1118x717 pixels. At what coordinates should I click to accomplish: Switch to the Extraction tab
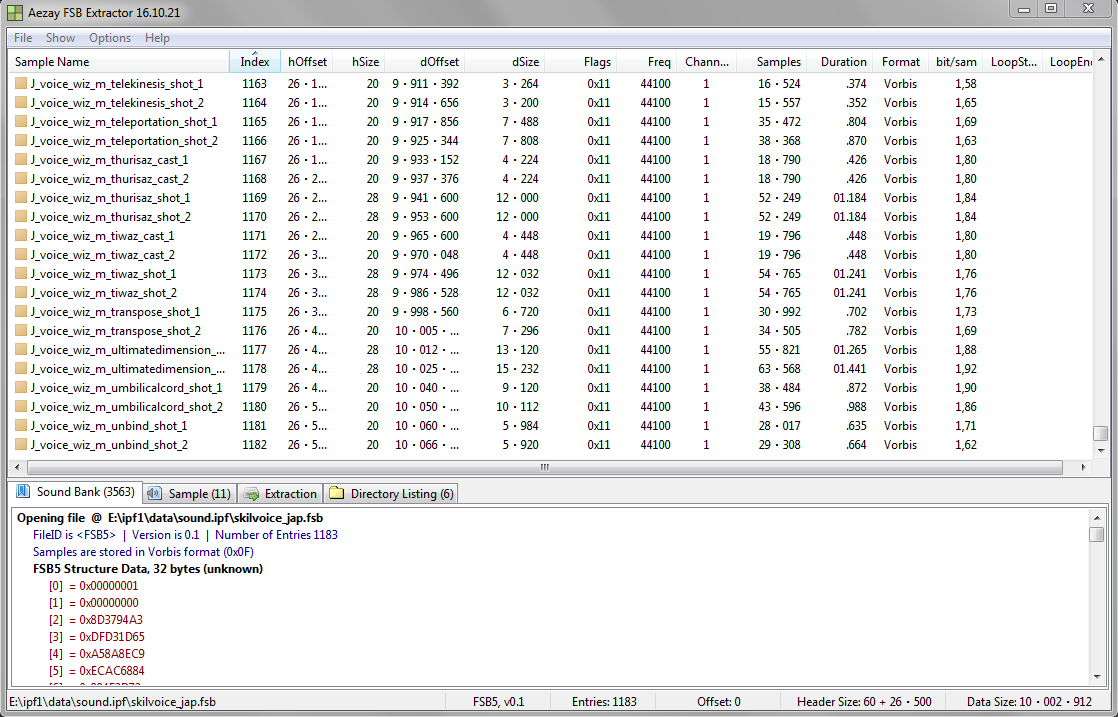pyautogui.click(x=280, y=493)
